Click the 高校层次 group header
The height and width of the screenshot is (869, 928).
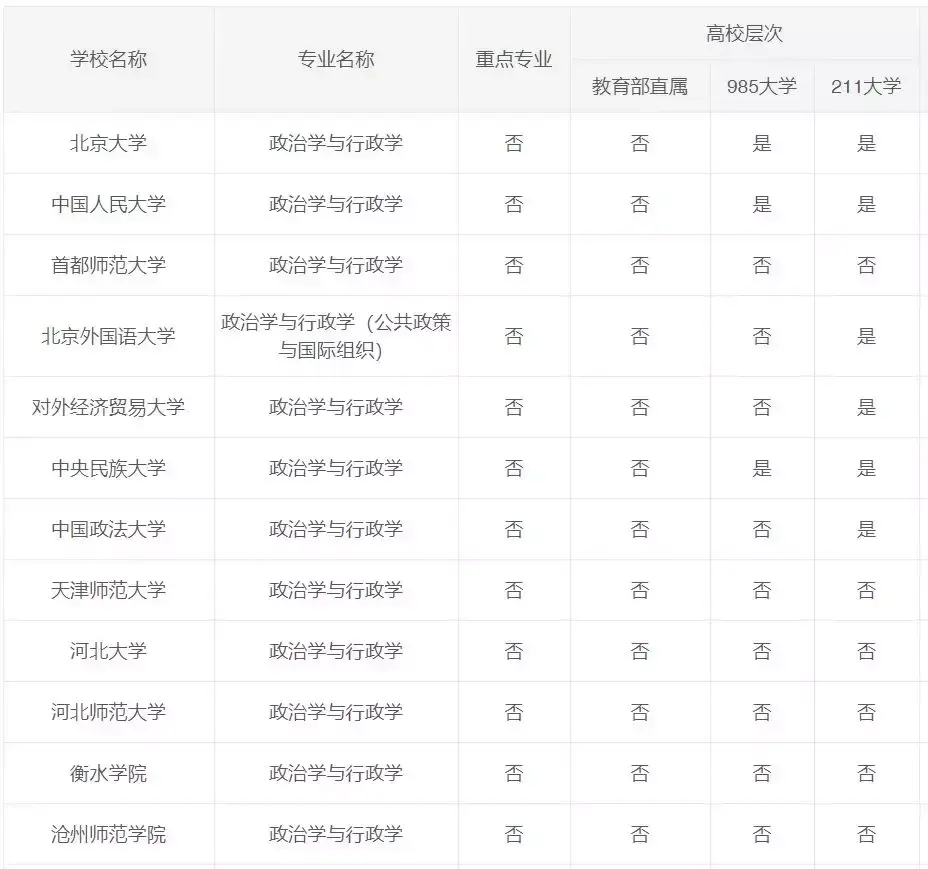[744, 33]
